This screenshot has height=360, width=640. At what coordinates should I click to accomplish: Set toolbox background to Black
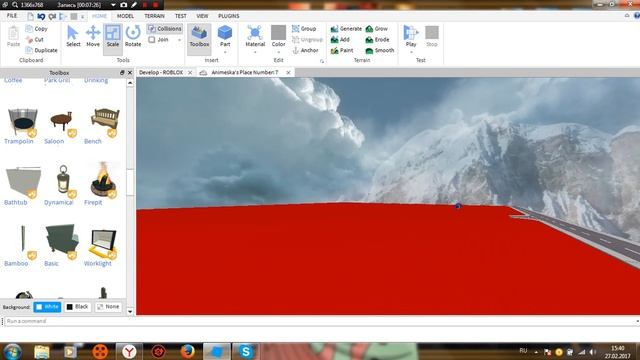point(78,307)
